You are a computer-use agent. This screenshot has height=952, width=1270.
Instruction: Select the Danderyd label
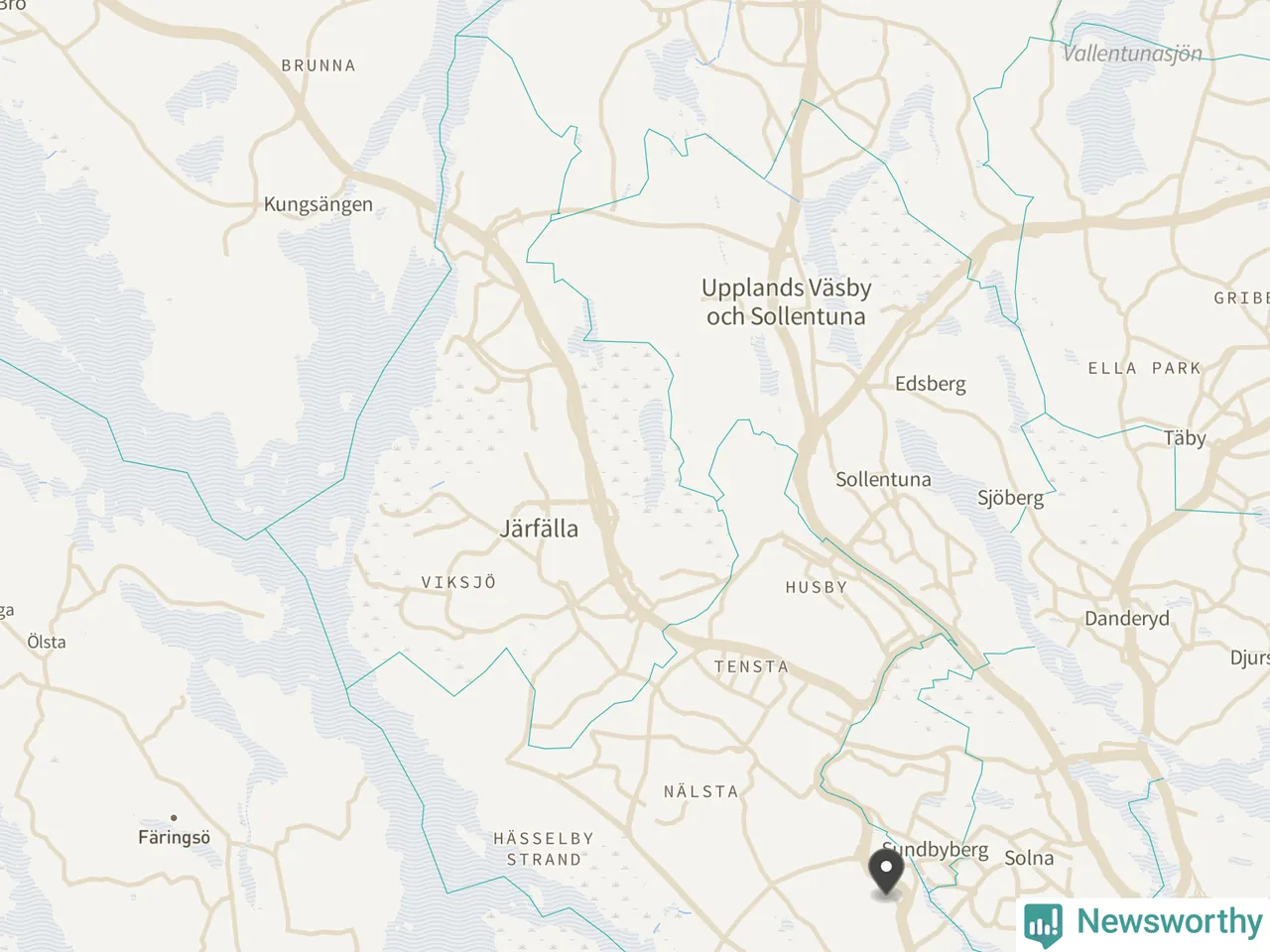click(1127, 619)
